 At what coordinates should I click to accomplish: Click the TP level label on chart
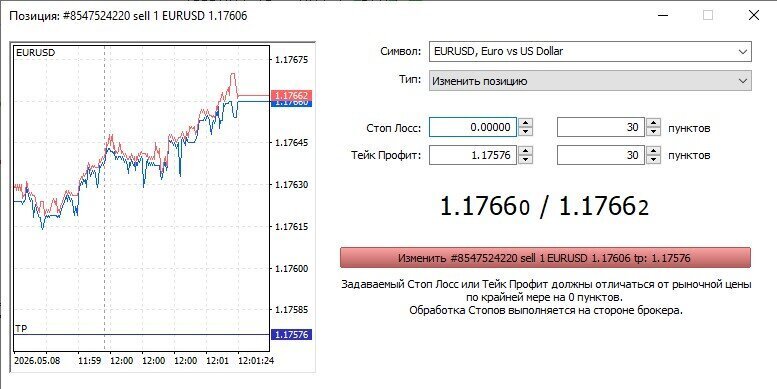click(21, 329)
